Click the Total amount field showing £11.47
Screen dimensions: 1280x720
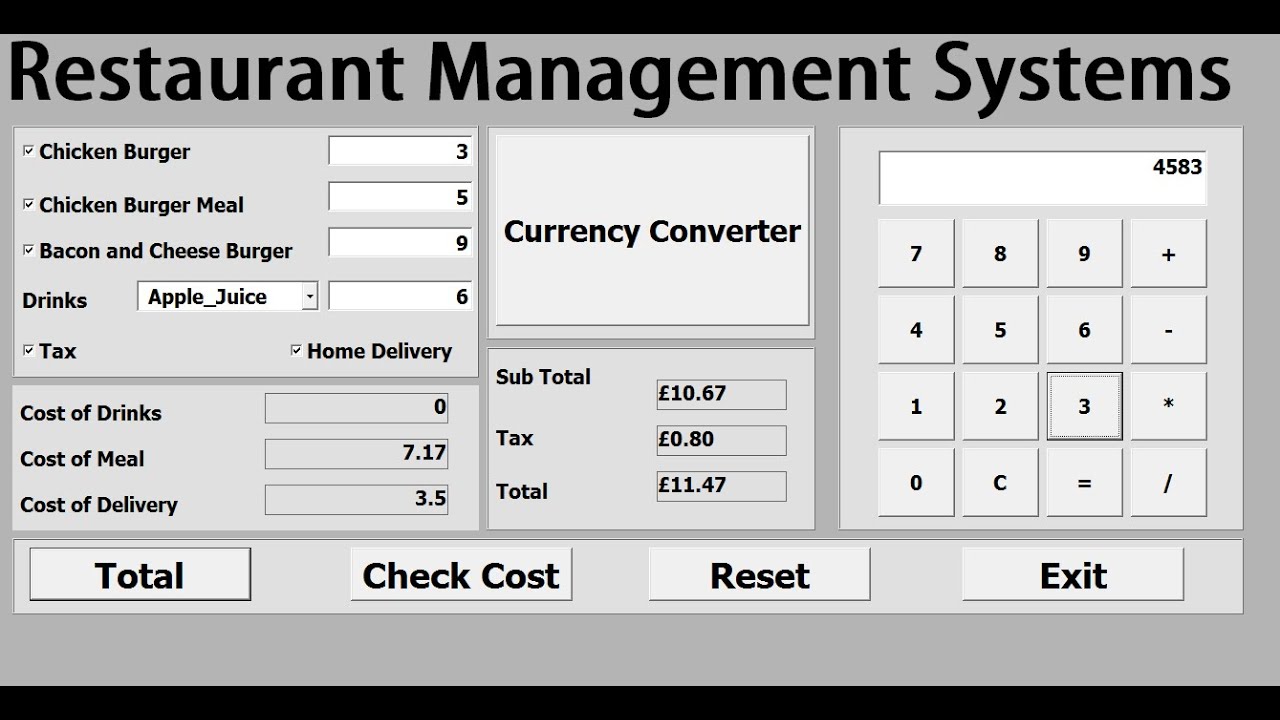click(x=721, y=486)
